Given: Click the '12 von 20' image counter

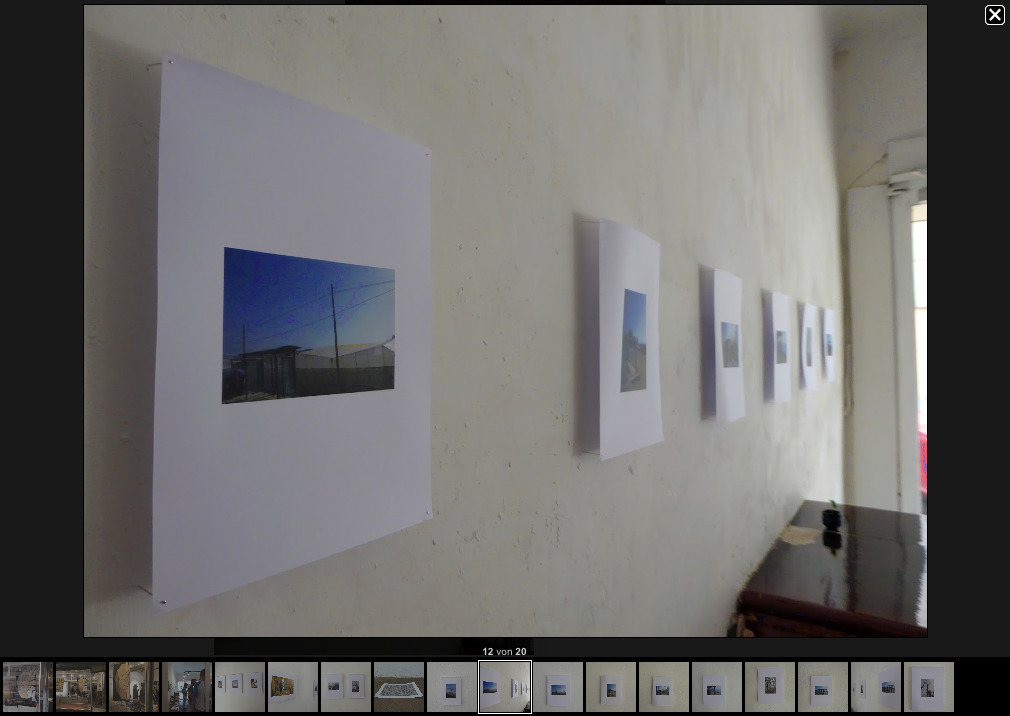Looking at the screenshot, I should (x=504, y=652).
